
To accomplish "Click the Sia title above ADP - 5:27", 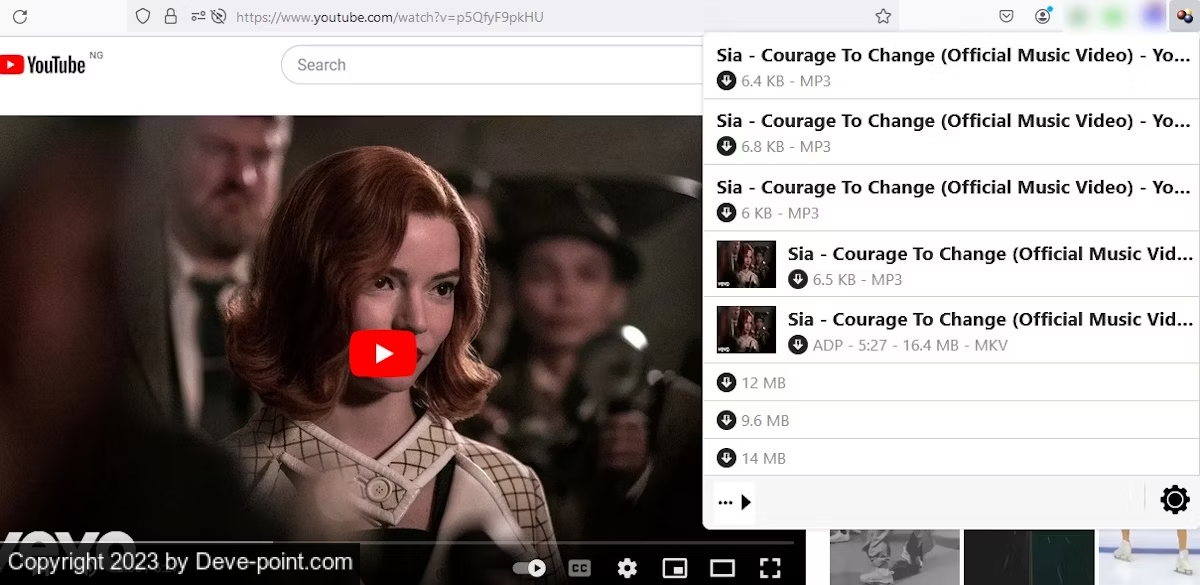I will (x=990, y=320).
